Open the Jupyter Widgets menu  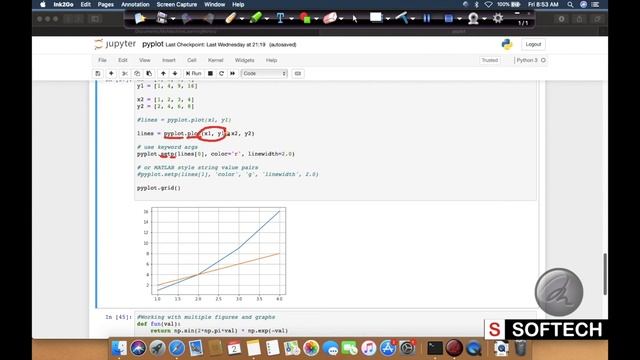click(244, 60)
